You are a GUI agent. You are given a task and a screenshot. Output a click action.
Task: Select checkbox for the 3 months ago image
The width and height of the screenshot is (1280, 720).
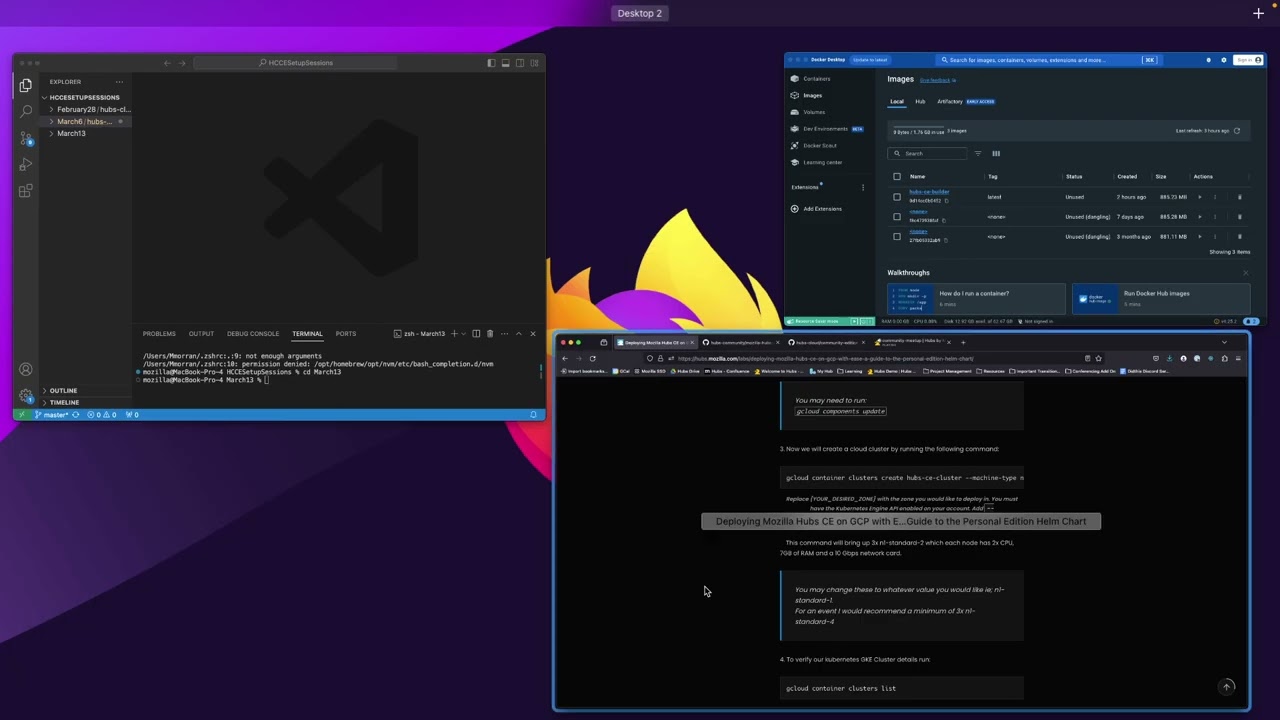pyautogui.click(x=897, y=237)
